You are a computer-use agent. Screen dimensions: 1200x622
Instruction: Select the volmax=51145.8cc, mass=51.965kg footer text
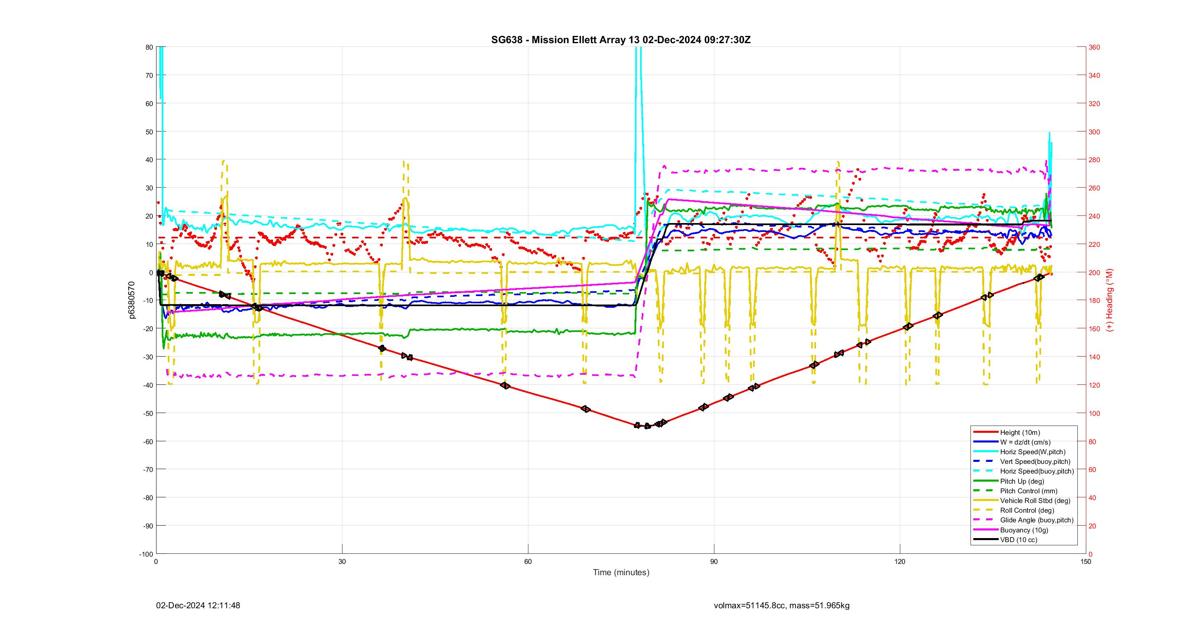coord(781,605)
